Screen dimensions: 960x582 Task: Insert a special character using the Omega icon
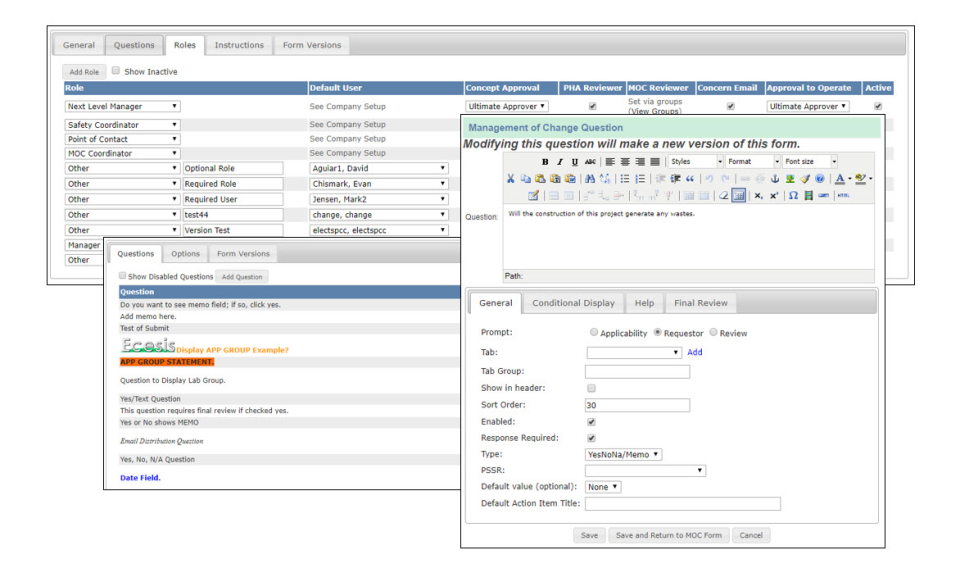[x=794, y=194]
